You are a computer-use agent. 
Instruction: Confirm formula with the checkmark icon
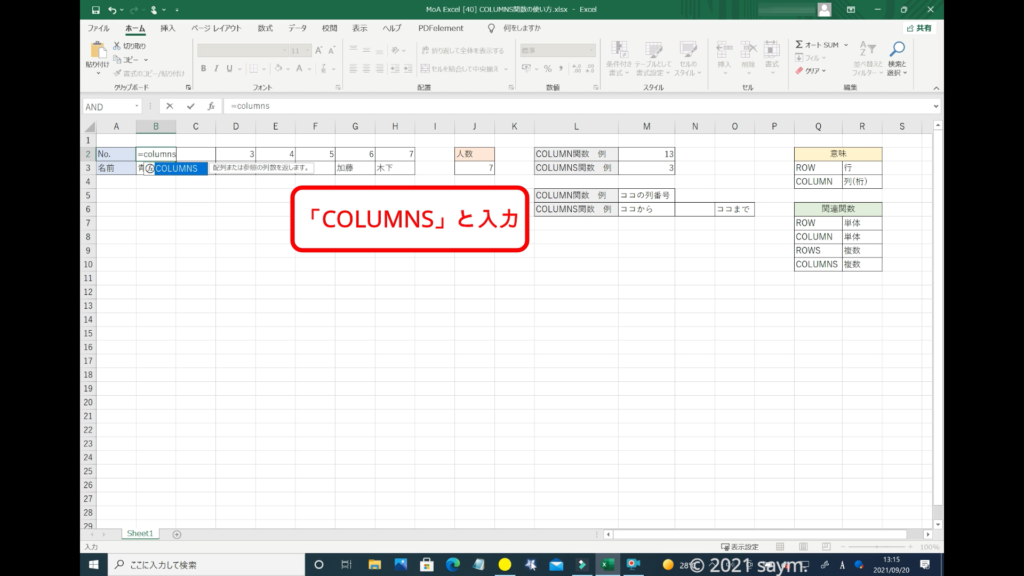[190, 106]
